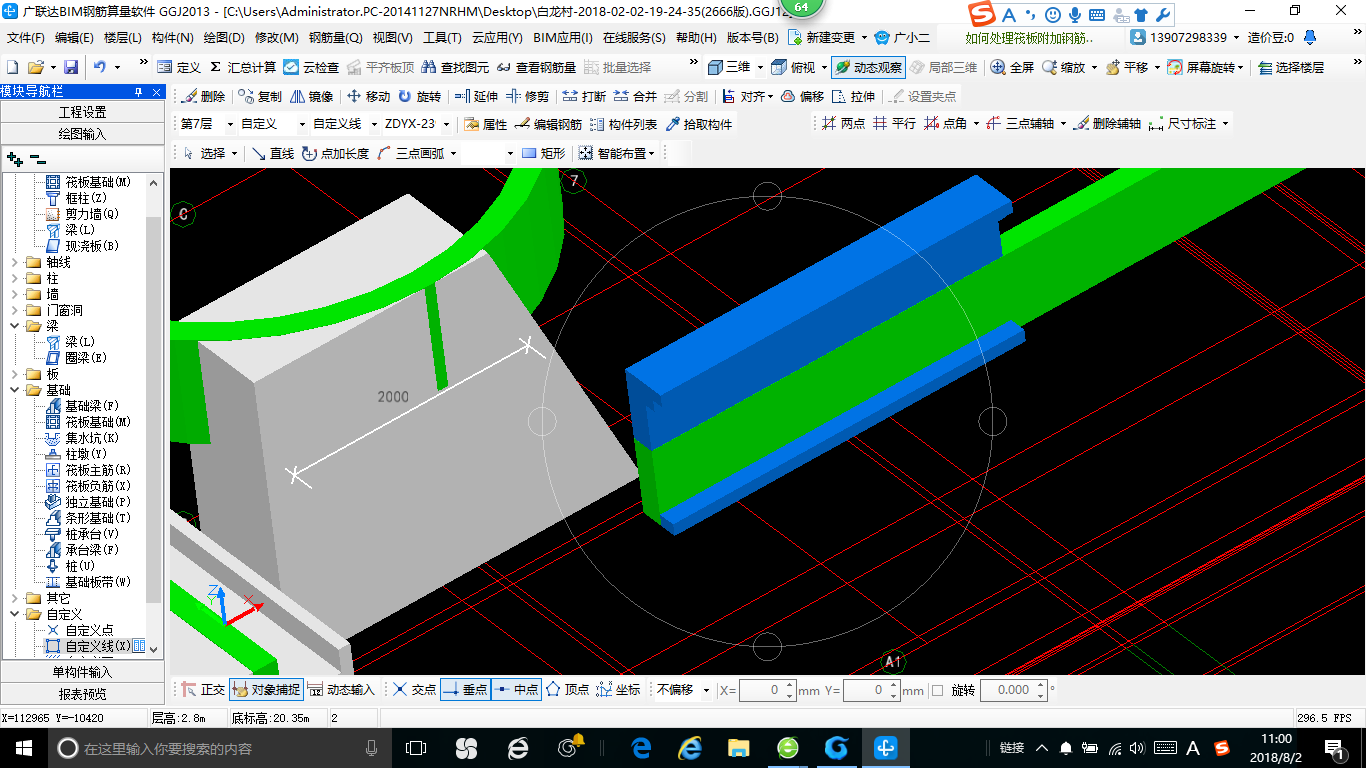1366x768 pixels.
Task: Toggle 动态输入 dynamic input
Action: [x=341, y=690]
